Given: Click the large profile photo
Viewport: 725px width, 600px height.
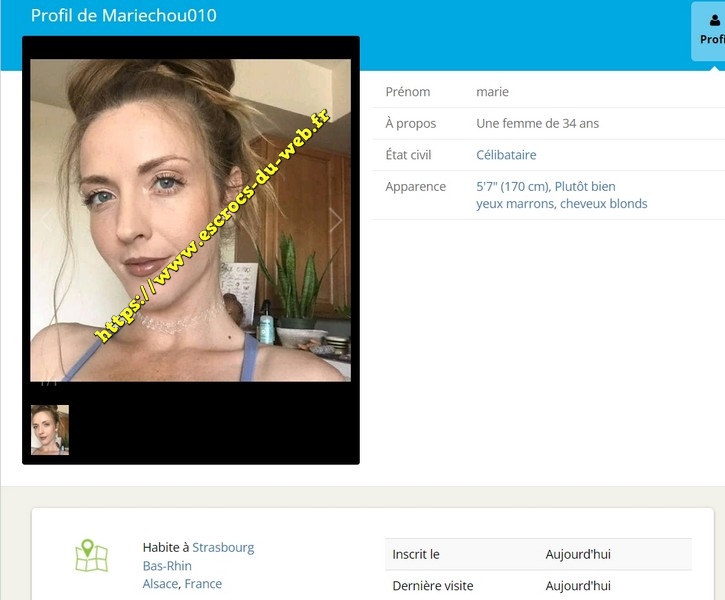Looking at the screenshot, I should 190,220.
